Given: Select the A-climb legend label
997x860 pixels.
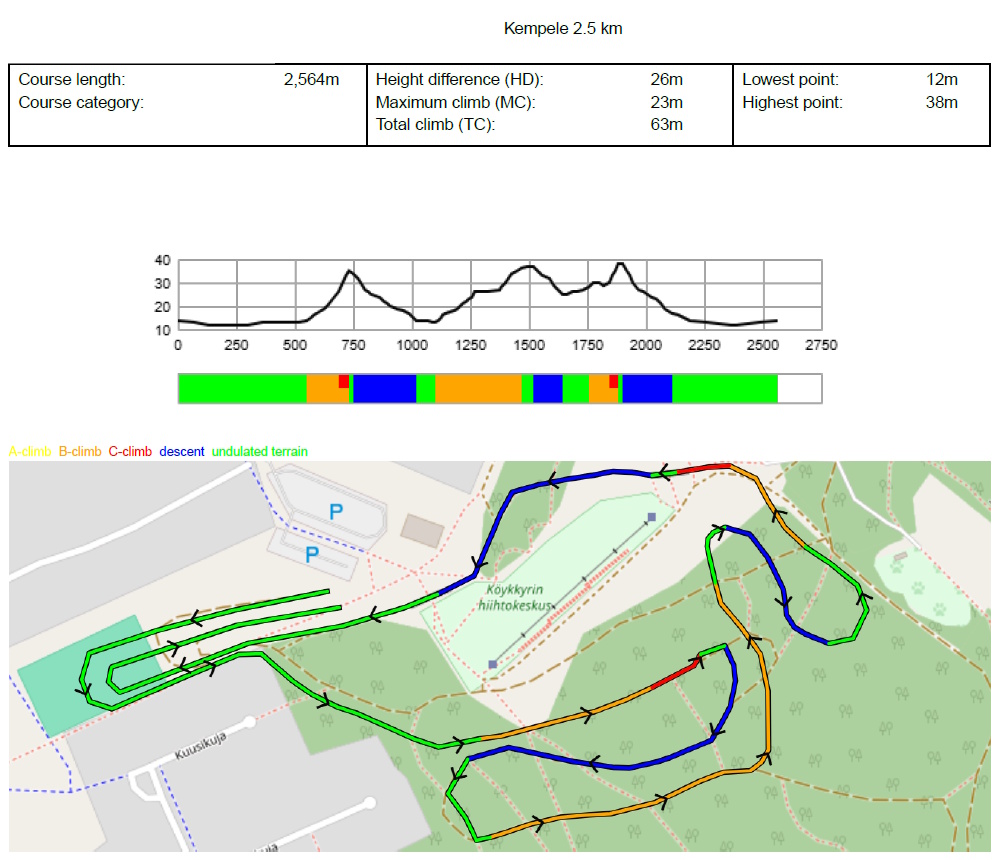Looking at the screenshot, I should pos(30,452).
